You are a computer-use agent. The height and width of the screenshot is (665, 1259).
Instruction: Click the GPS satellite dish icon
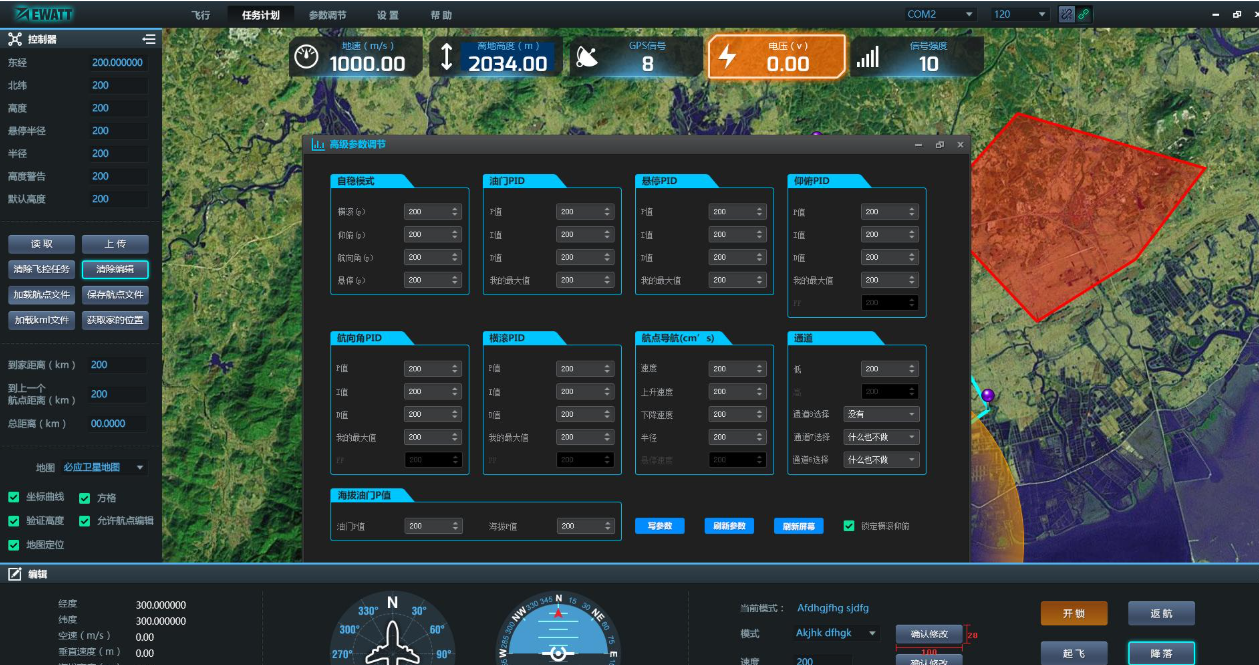point(586,58)
